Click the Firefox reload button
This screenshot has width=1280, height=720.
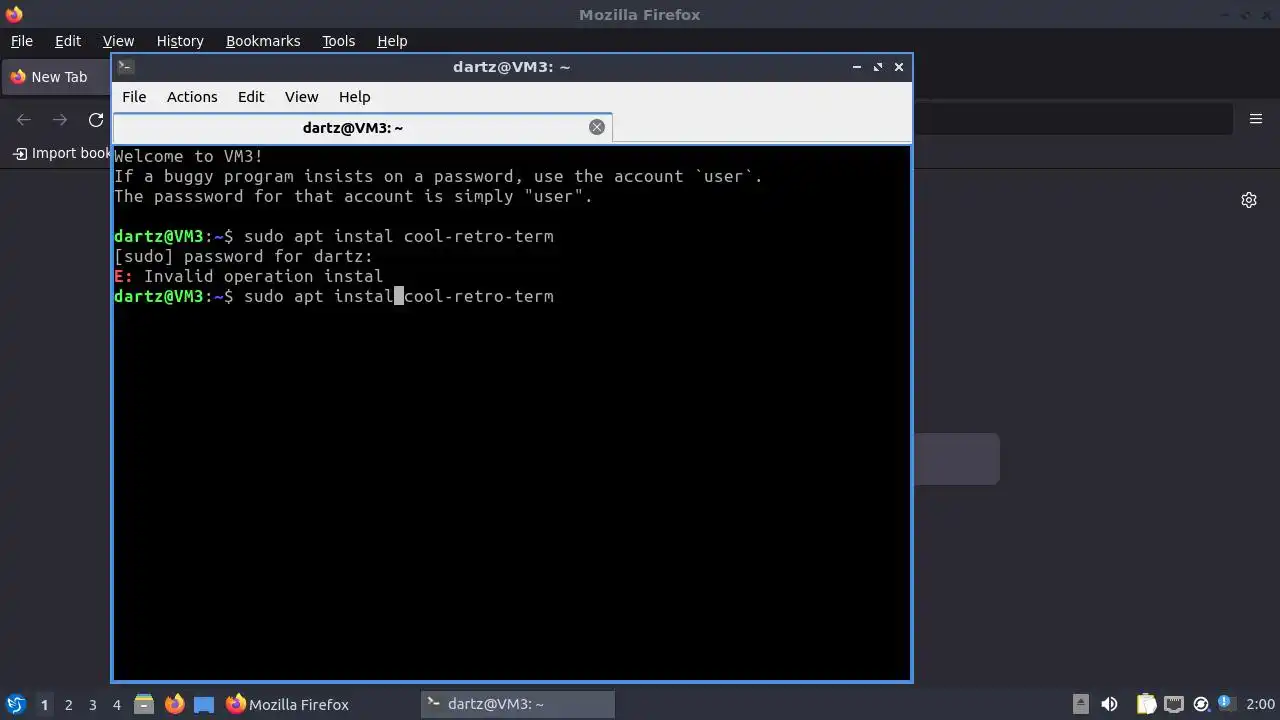pos(96,120)
